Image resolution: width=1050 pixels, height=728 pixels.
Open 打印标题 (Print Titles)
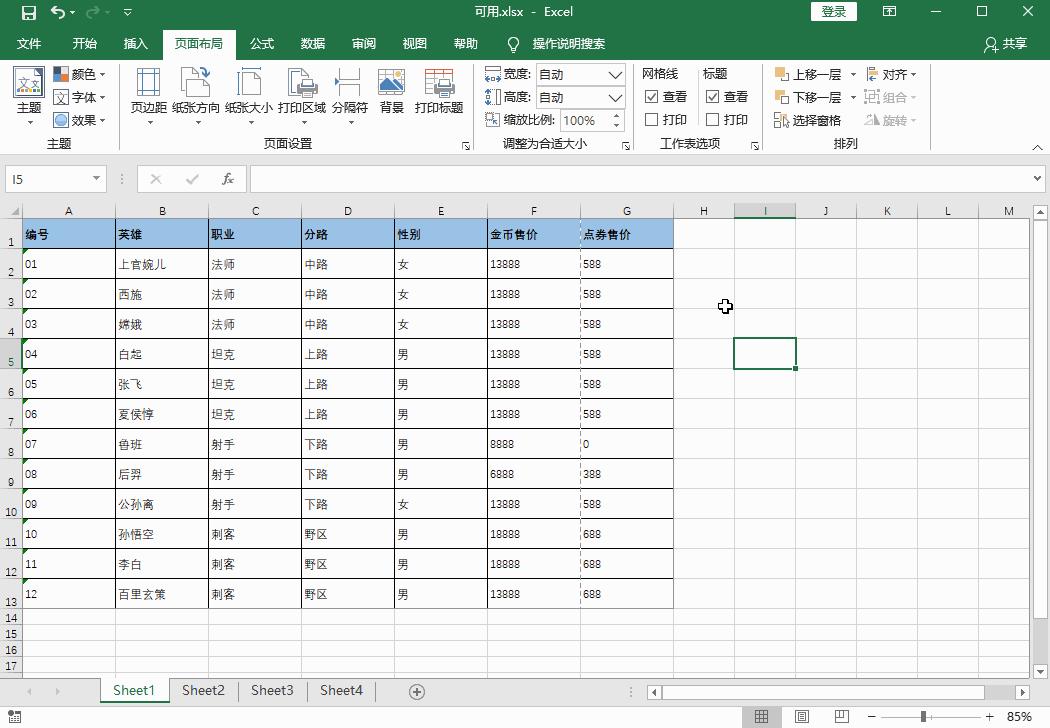coord(440,95)
